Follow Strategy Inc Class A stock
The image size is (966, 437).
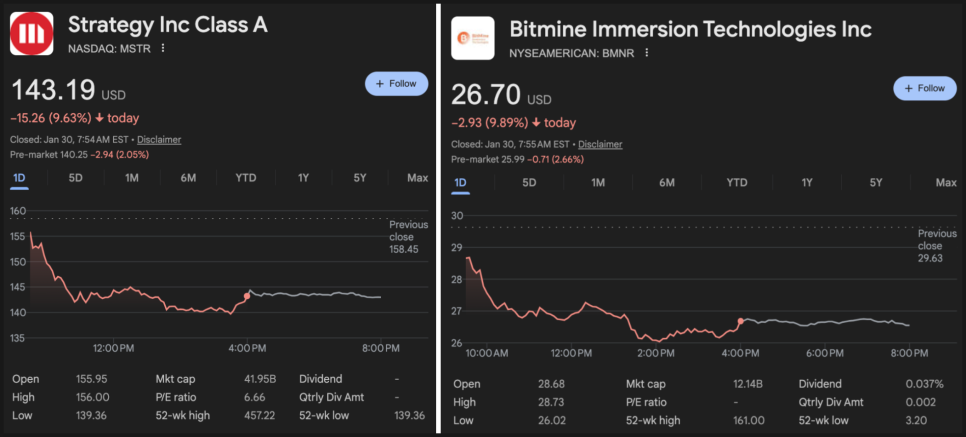[396, 84]
